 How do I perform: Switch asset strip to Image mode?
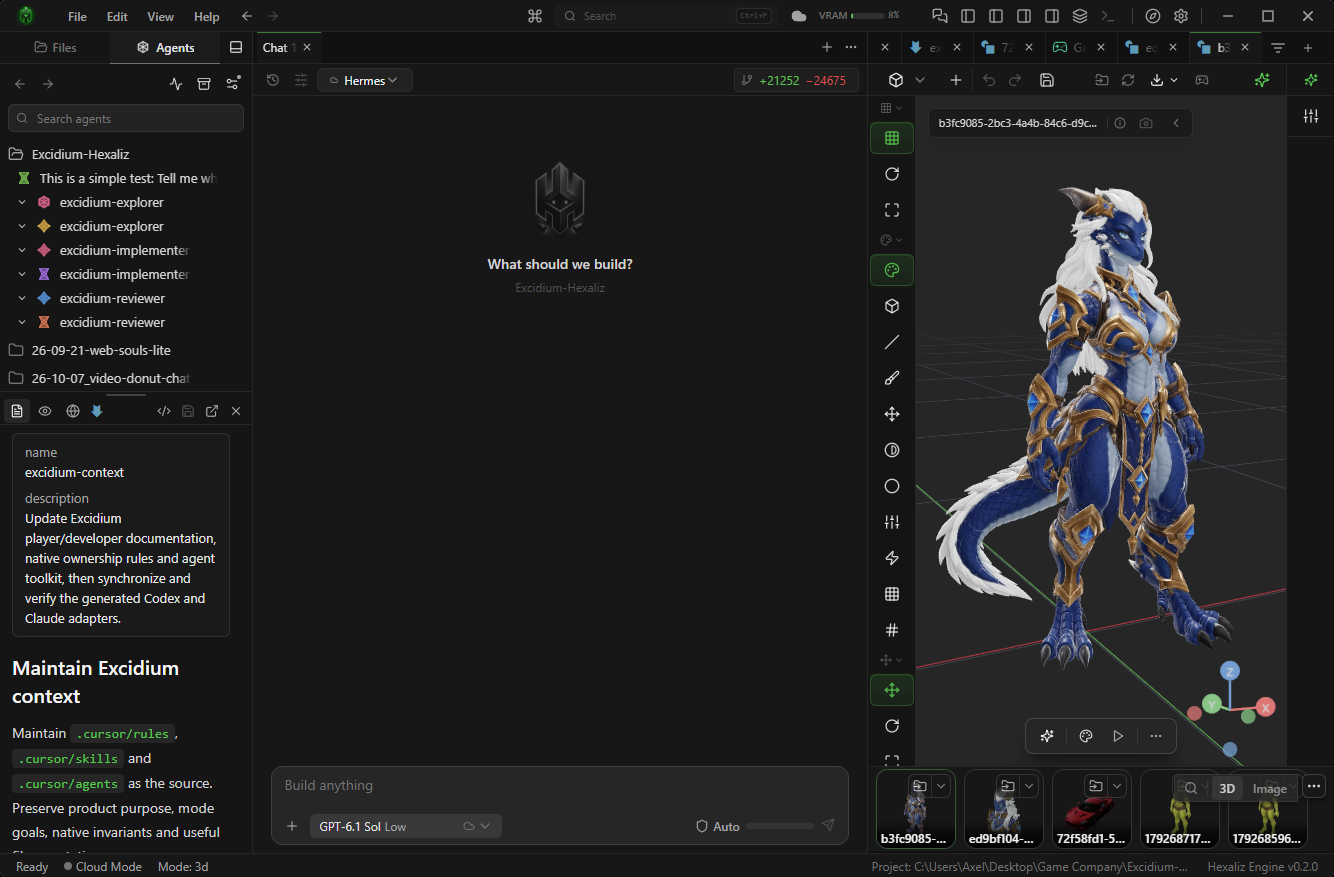pos(1269,788)
